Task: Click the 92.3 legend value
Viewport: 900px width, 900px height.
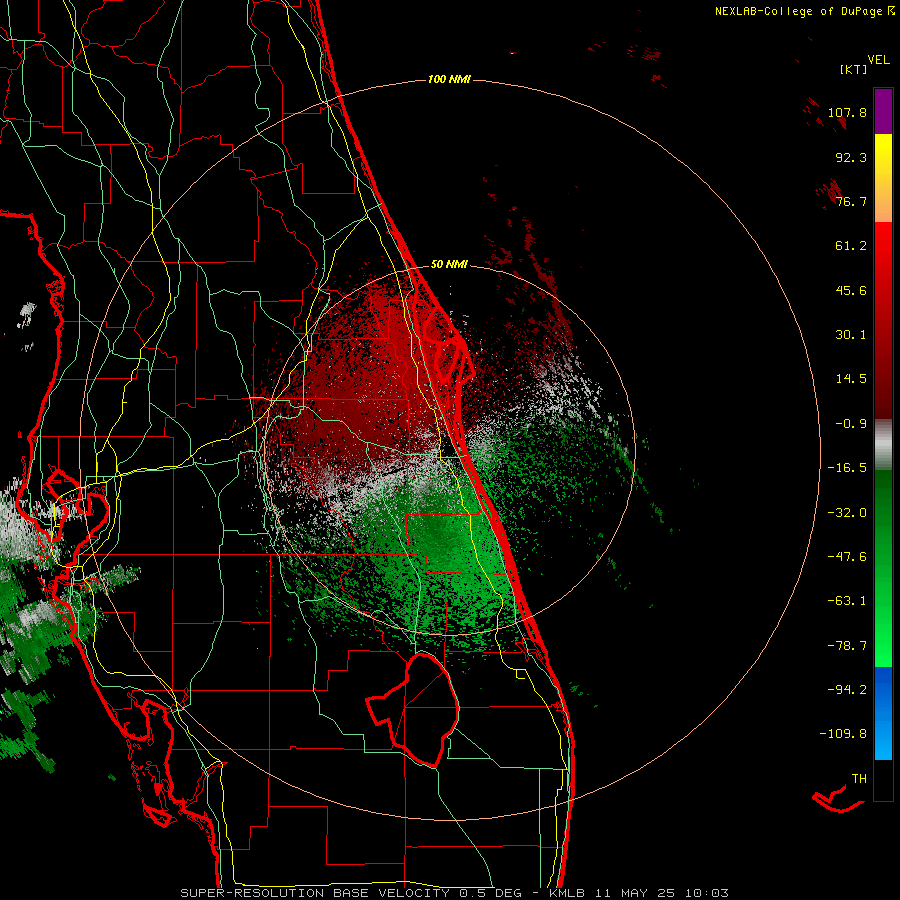Action: click(x=851, y=157)
